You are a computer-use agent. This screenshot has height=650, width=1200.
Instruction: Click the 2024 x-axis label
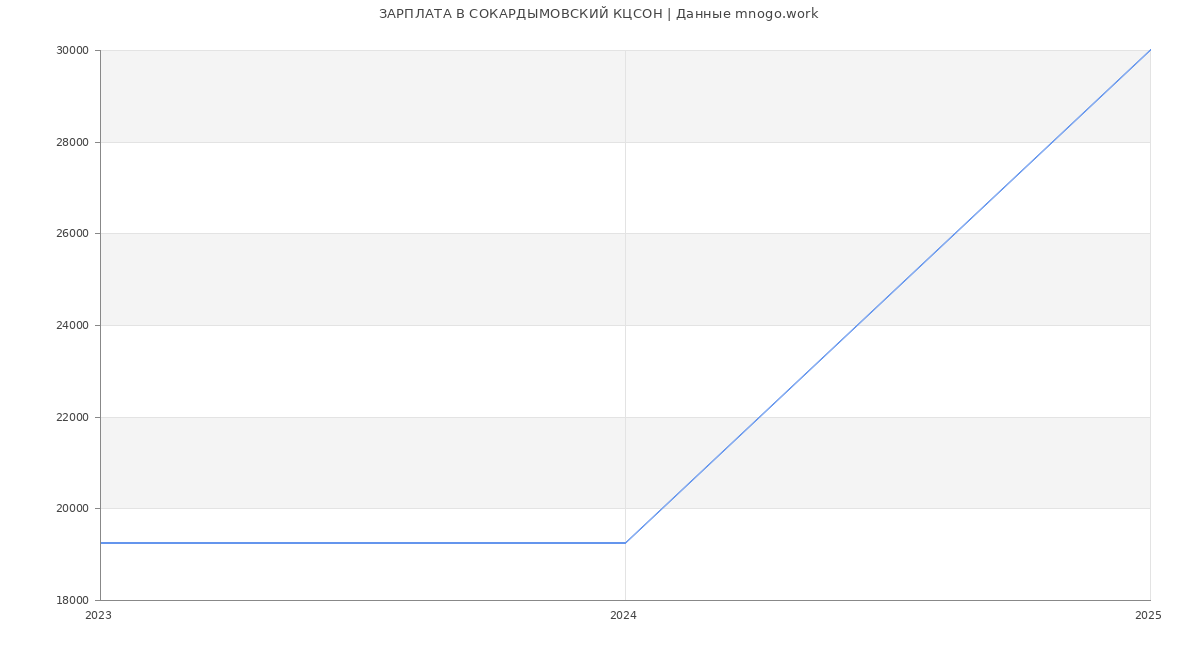[x=623, y=616]
